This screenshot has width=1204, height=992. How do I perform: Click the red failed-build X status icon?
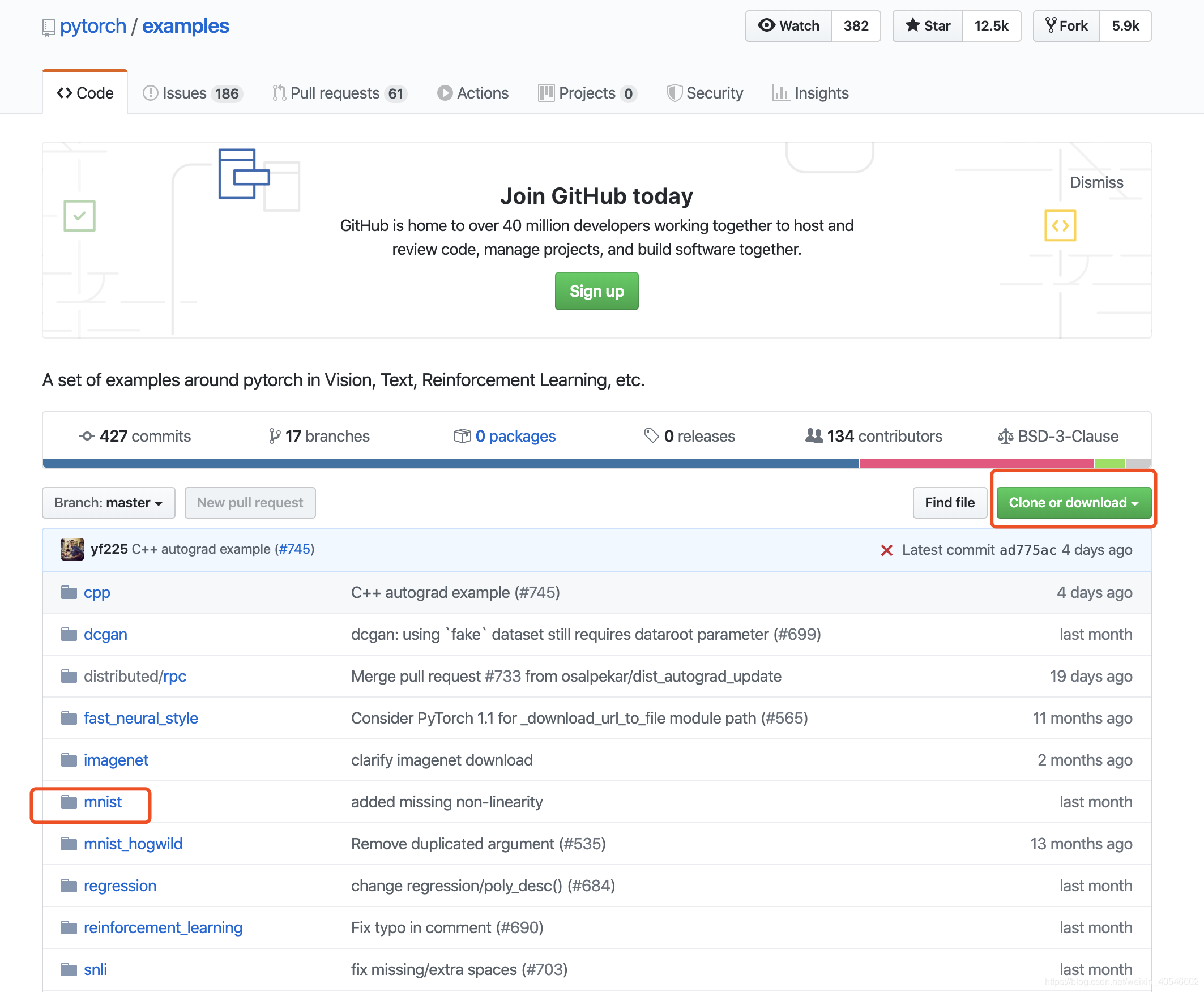point(886,550)
